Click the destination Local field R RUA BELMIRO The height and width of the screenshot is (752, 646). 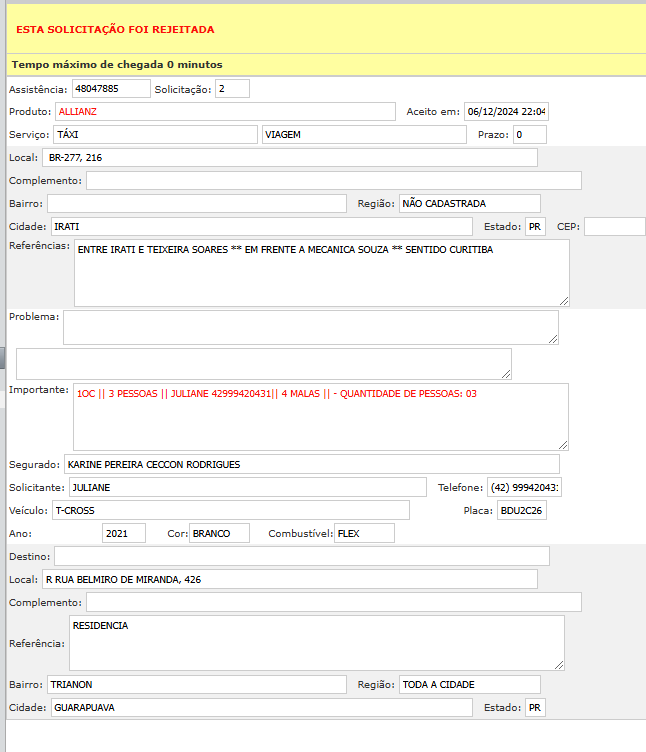pyautogui.click(x=289, y=579)
